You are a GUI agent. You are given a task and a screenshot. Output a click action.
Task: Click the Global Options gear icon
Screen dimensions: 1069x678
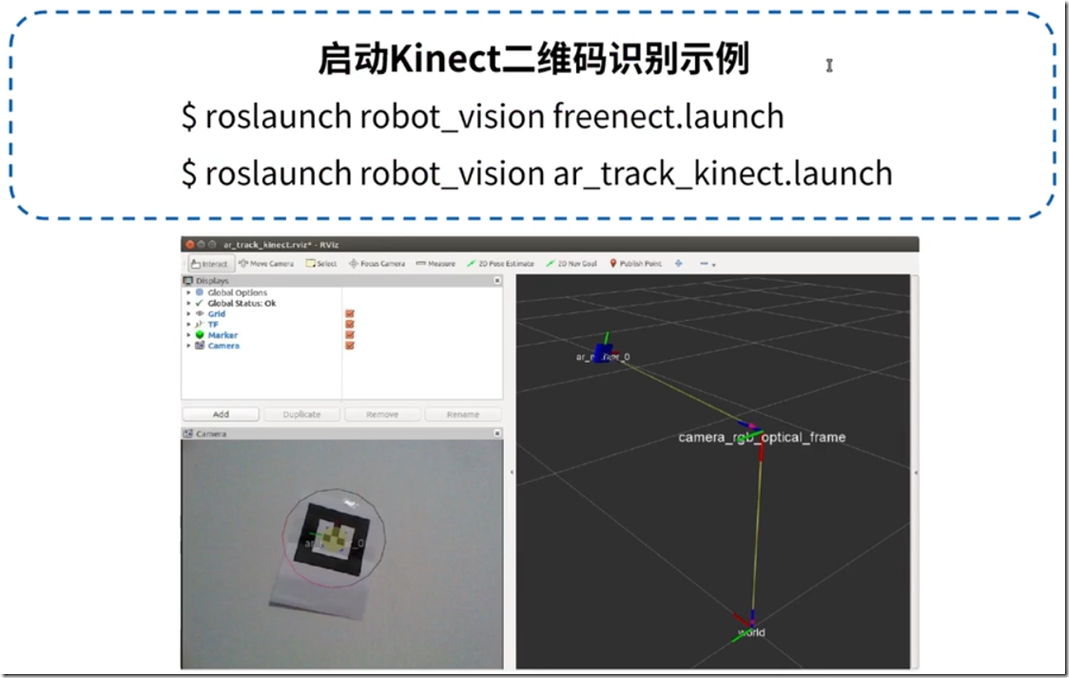click(200, 292)
